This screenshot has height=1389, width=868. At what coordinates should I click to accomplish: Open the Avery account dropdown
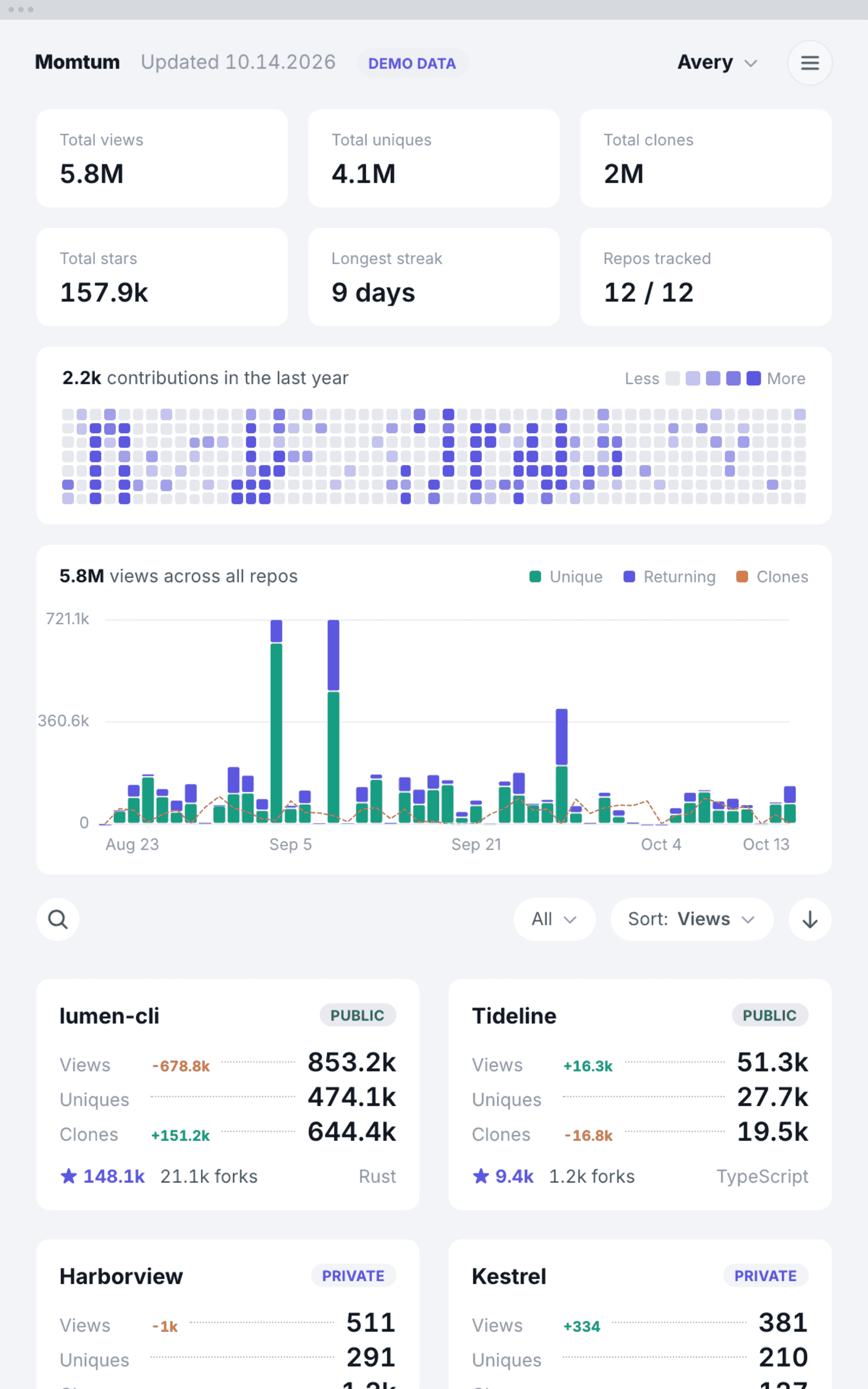(x=717, y=62)
